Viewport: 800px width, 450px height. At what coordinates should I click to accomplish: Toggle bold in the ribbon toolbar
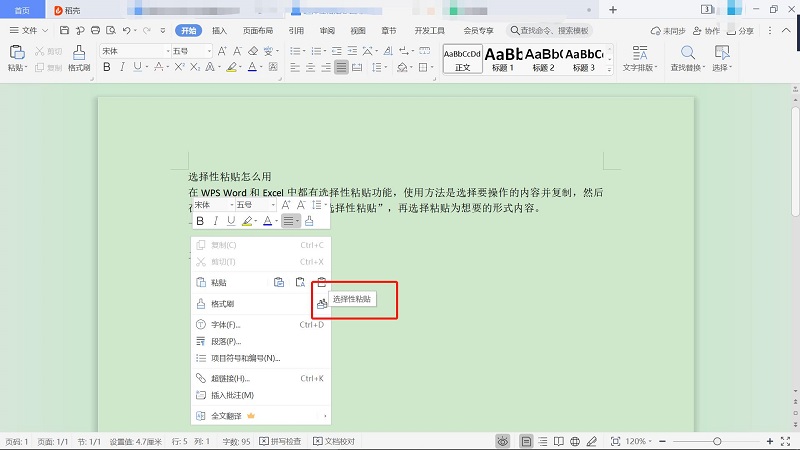click(x=105, y=68)
